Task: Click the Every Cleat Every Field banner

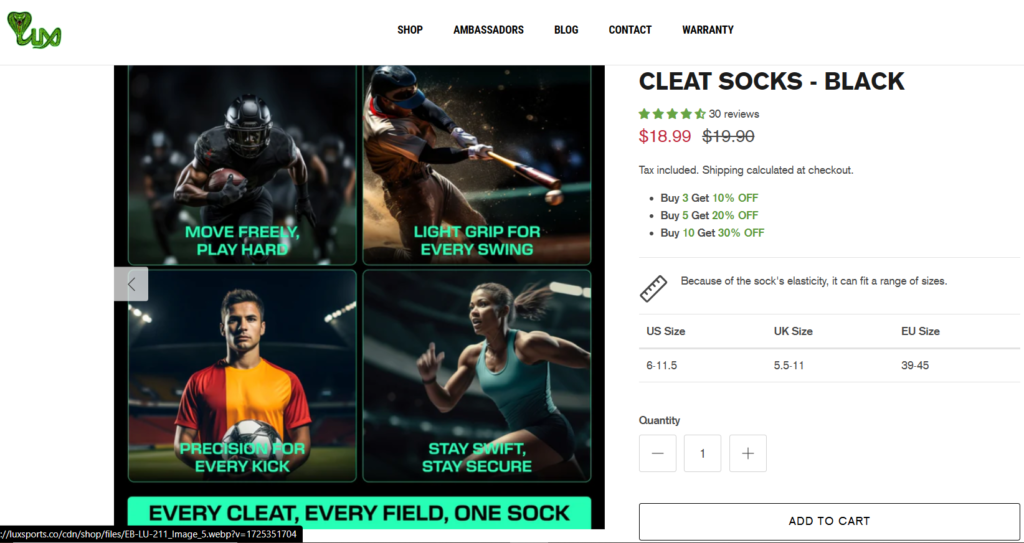Action: tap(359, 513)
